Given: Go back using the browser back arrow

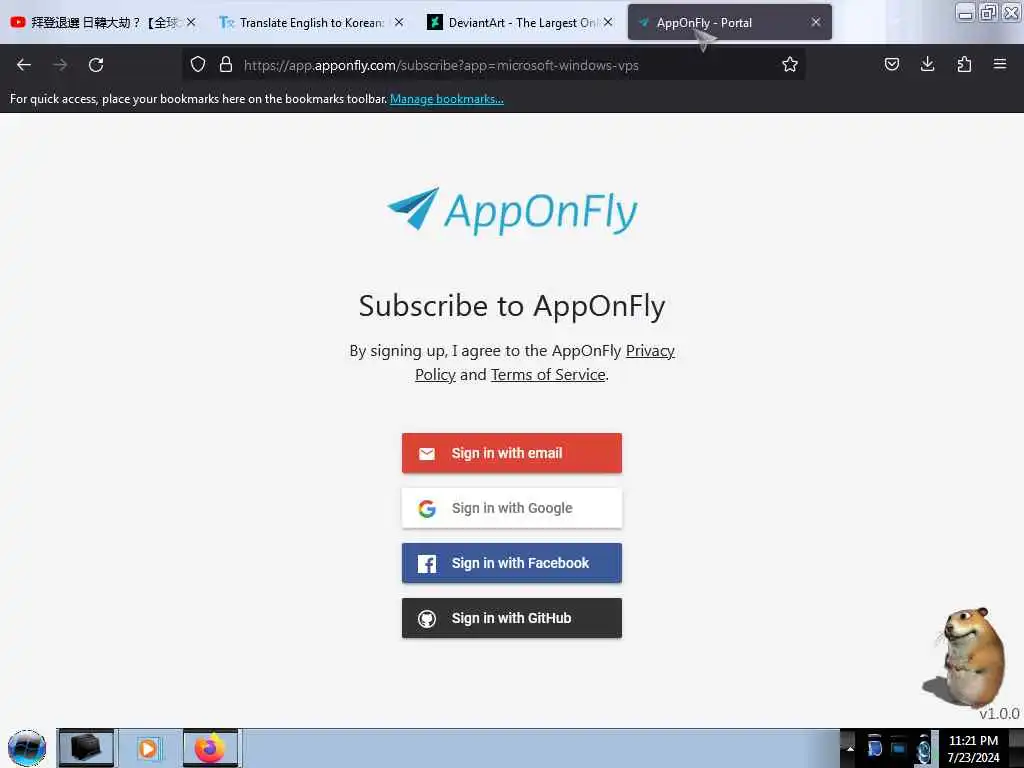Looking at the screenshot, I should pyautogui.click(x=24, y=65).
